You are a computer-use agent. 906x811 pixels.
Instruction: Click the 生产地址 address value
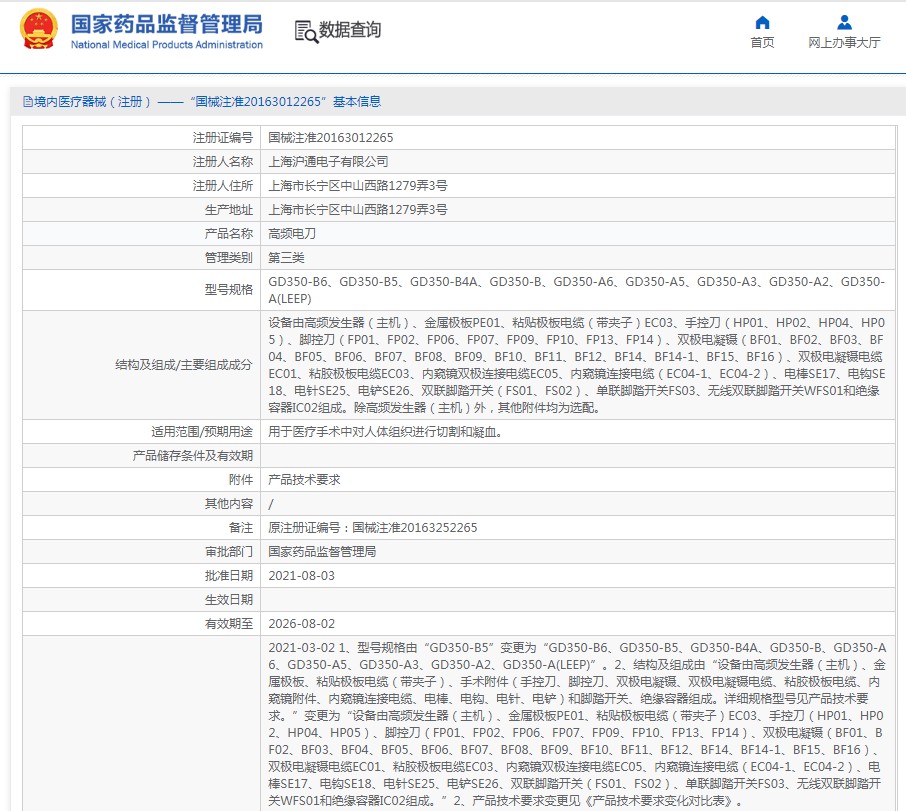tap(358, 210)
